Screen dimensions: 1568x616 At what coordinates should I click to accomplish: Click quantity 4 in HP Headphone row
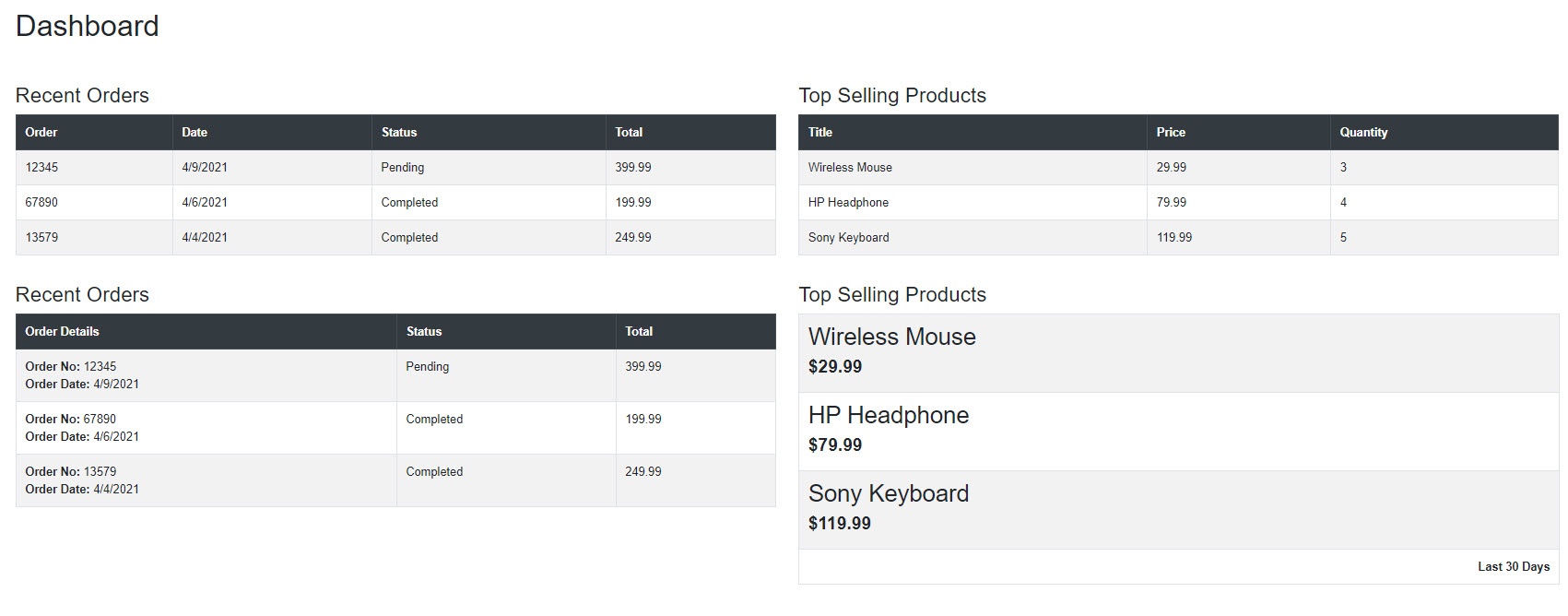coord(1343,202)
